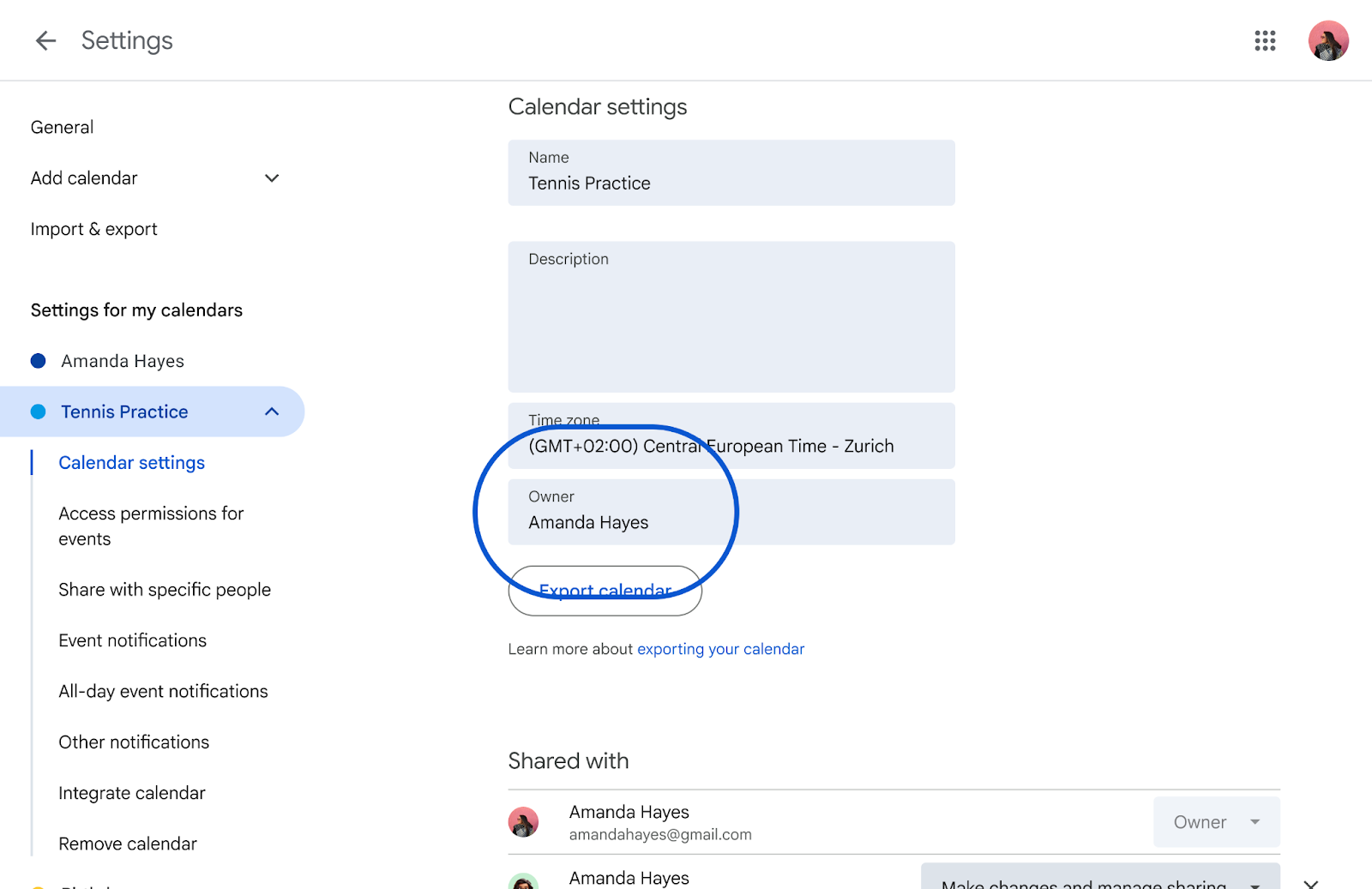
Task: Select the blue dot beside Amanda Hayes calendar
Action: coord(38,360)
